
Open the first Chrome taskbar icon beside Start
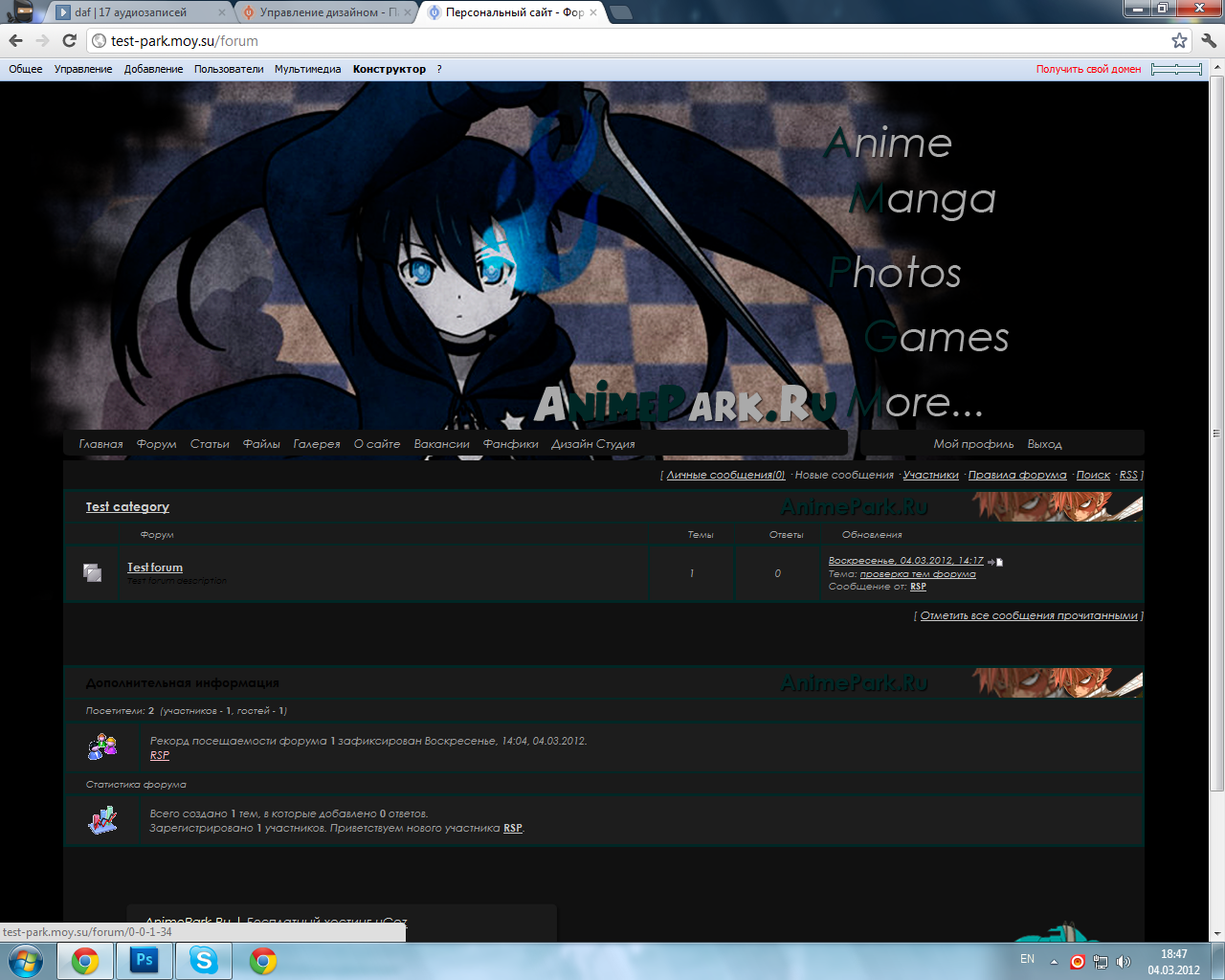tap(85, 961)
